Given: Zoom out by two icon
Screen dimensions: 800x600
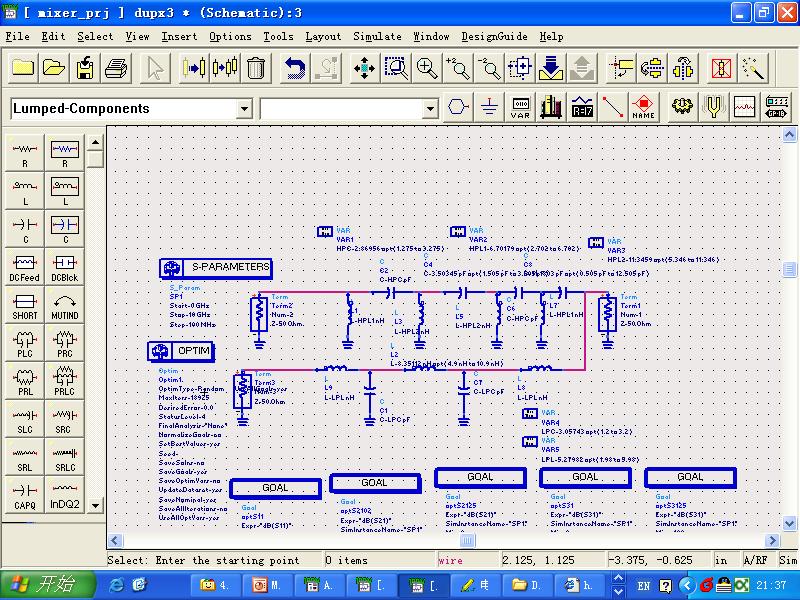Looking at the screenshot, I should coord(489,68).
